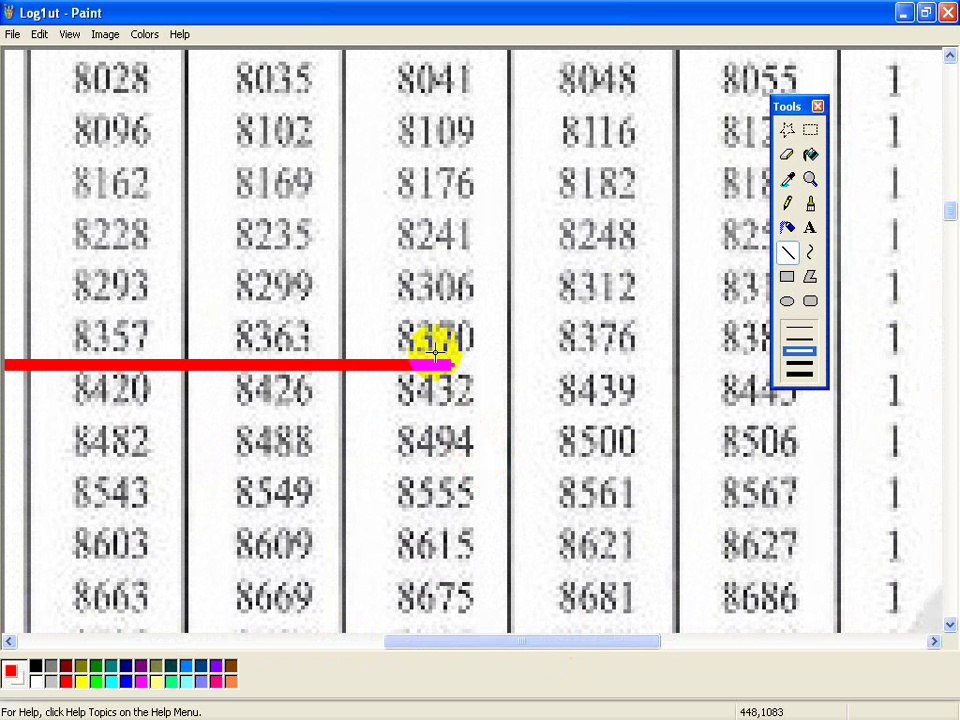The width and height of the screenshot is (960, 720).
Task: Click the value 8432 under the red line
Action: pyautogui.click(x=435, y=390)
